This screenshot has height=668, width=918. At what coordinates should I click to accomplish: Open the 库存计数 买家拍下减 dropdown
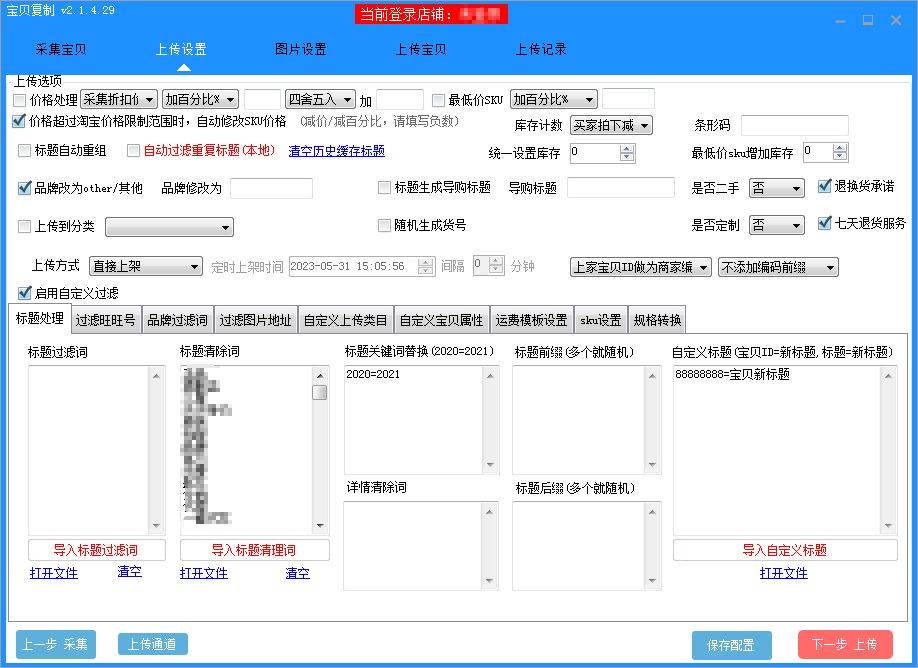click(x=611, y=125)
